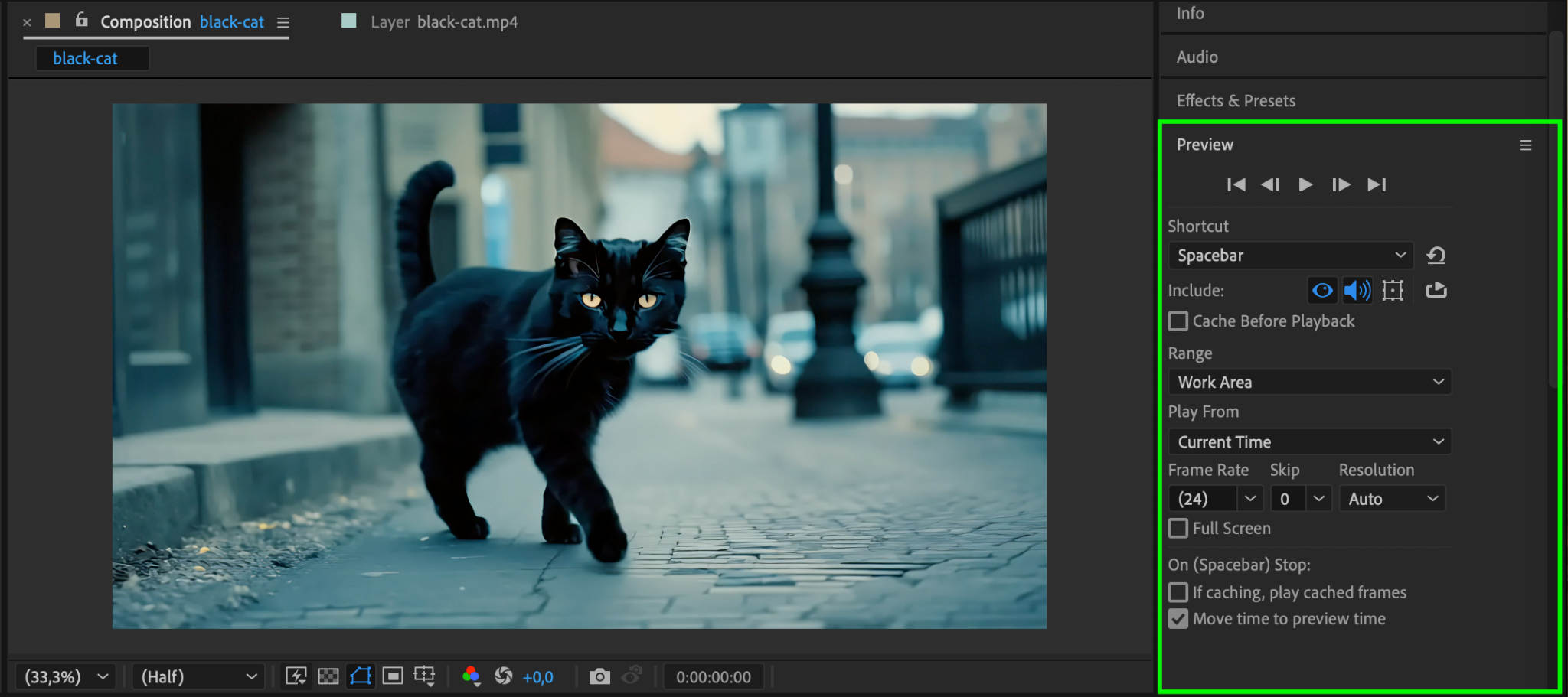1568x697 pixels.
Task: Uncheck Move time to preview time
Action: point(1178,619)
